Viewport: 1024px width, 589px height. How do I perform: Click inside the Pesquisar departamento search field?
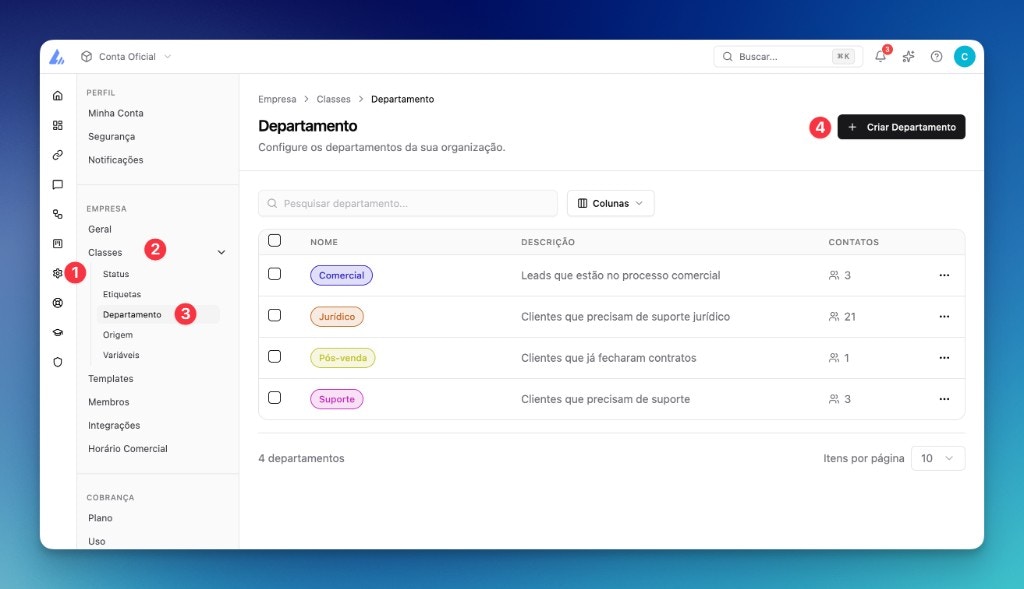pos(408,203)
